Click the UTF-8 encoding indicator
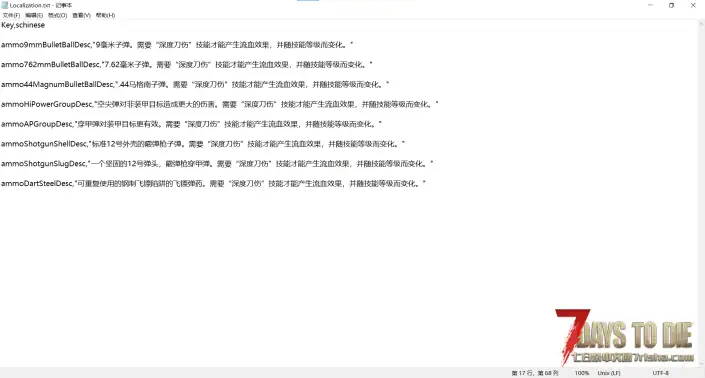 [x=660, y=373]
